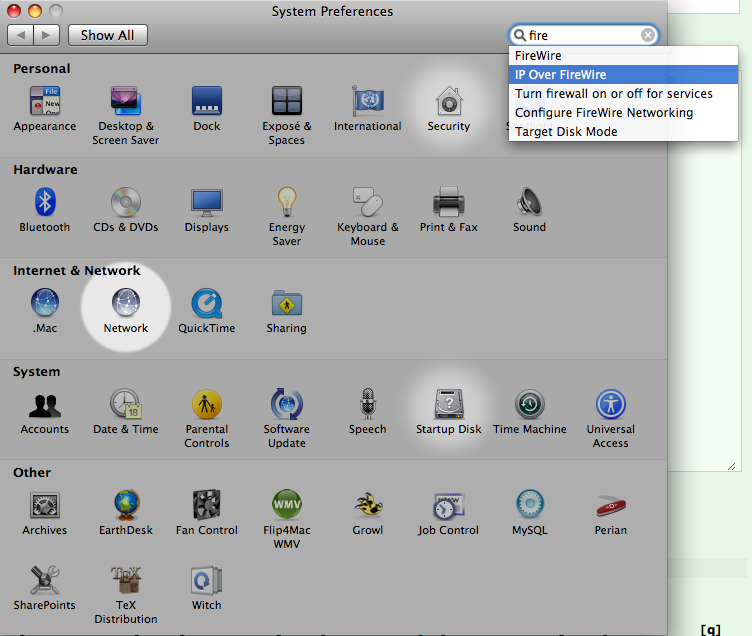Screen dimensions: 752x636
Task: Open Software Update pane
Action: (287, 405)
